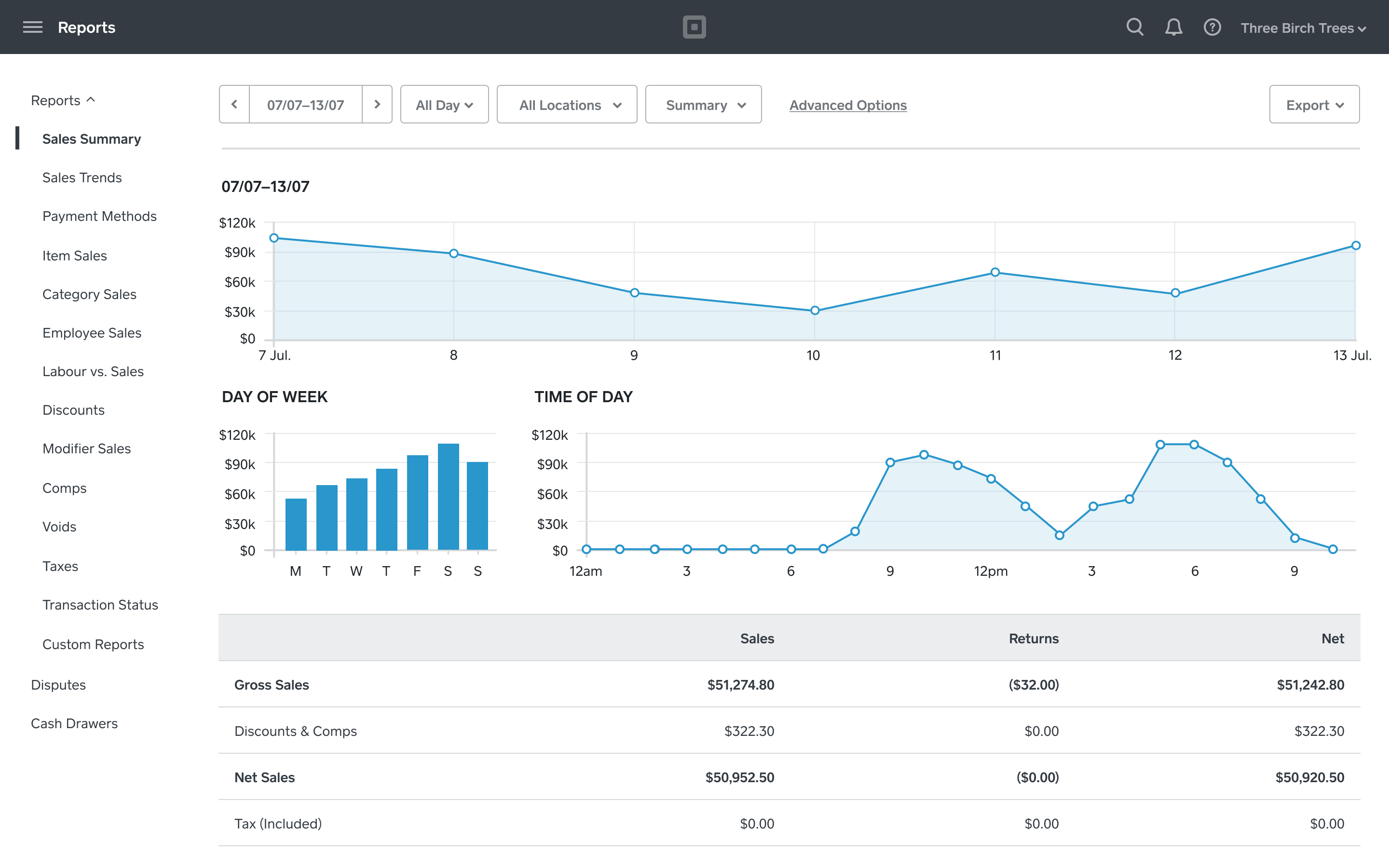
Task: Open the help icon in the top bar
Action: pos(1212,27)
